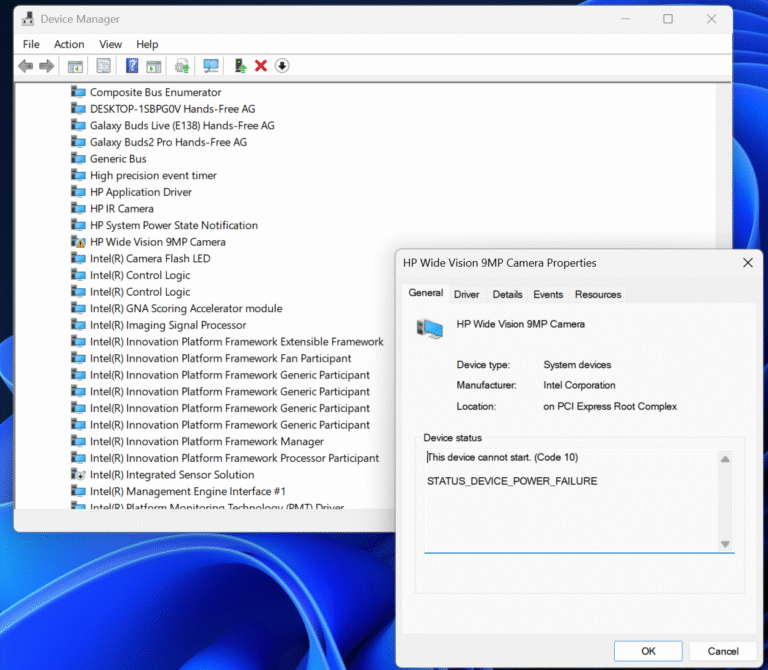Image resolution: width=768 pixels, height=670 pixels.
Task: Select Intel(R) Imaging Signal Processor
Action: (x=168, y=325)
